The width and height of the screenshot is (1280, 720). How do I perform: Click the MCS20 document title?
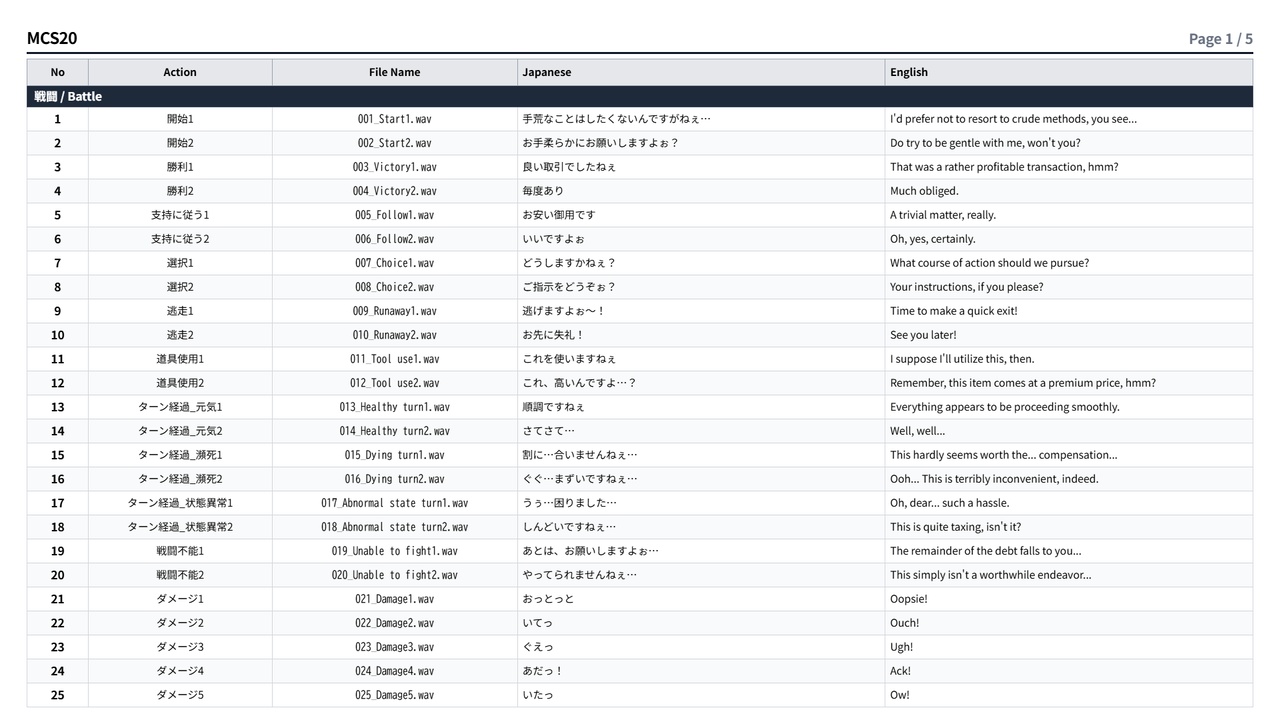[52, 38]
